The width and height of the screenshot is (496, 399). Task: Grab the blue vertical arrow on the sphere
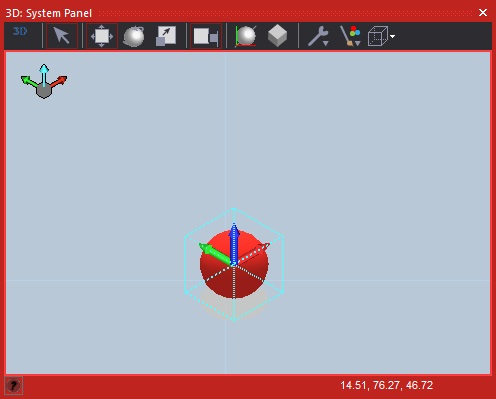point(234,243)
